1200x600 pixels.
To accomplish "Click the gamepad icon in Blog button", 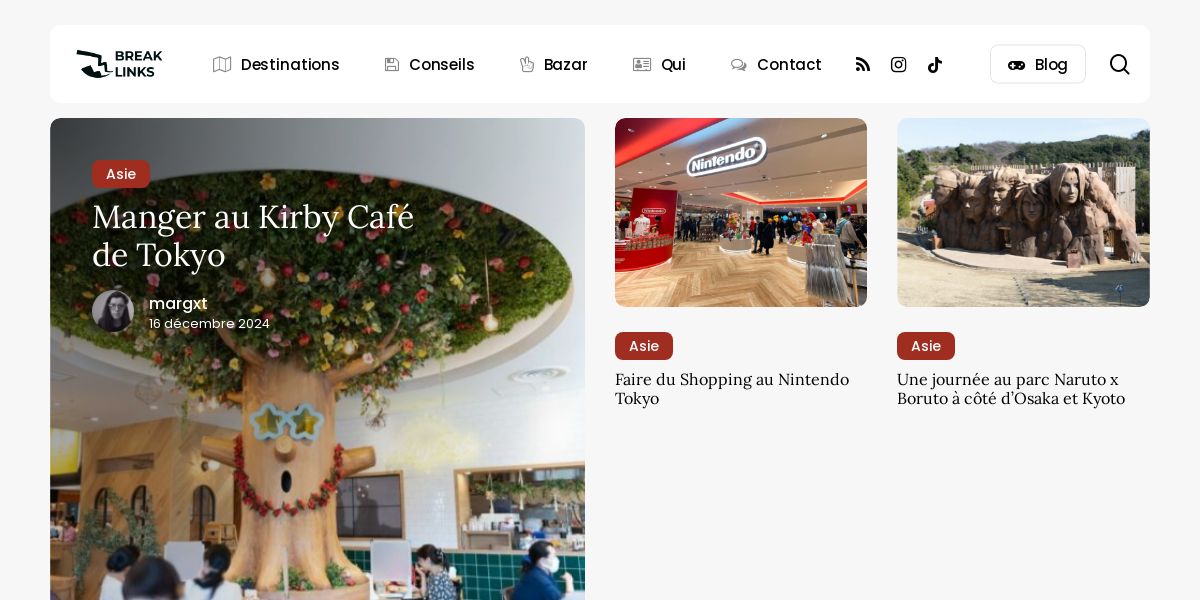I will click(1016, 65).
